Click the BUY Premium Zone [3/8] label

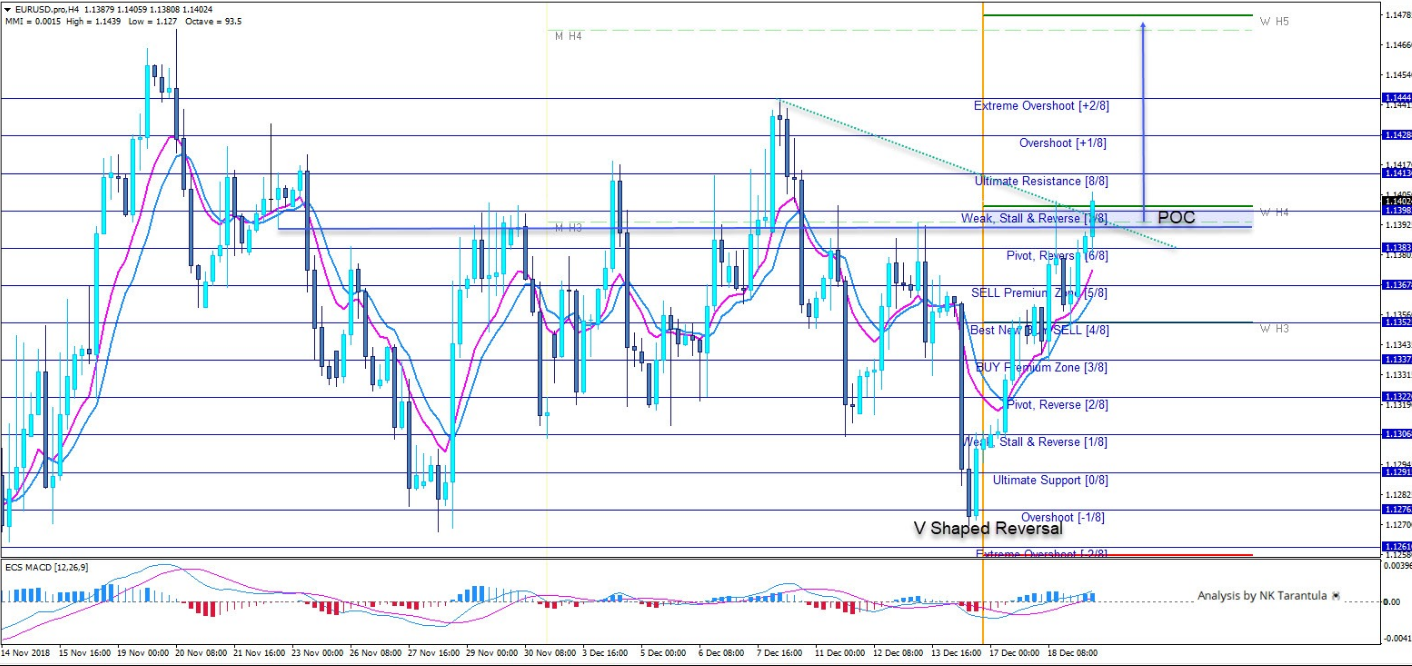(1042, 368)
